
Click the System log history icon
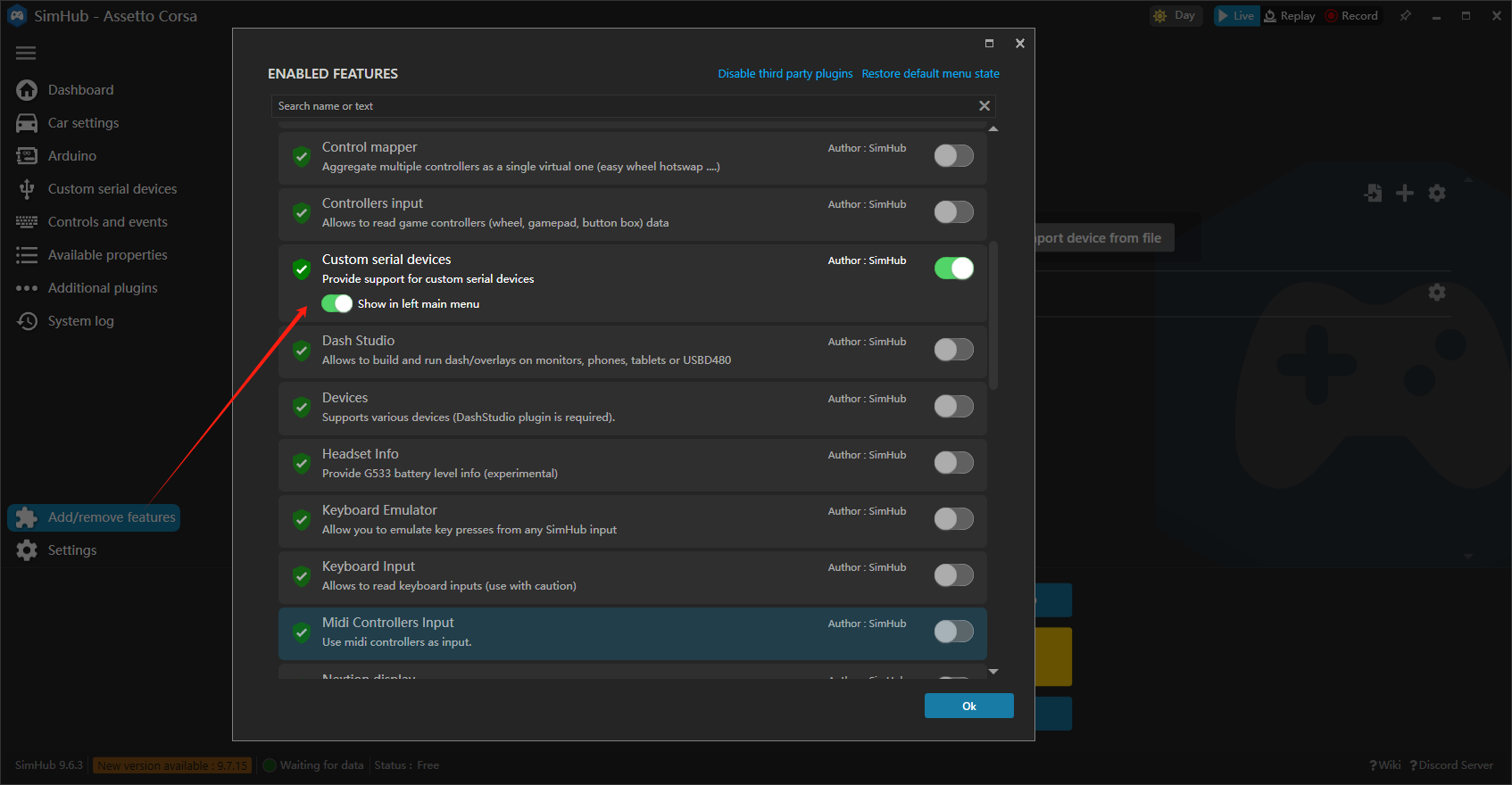point(27,321)
